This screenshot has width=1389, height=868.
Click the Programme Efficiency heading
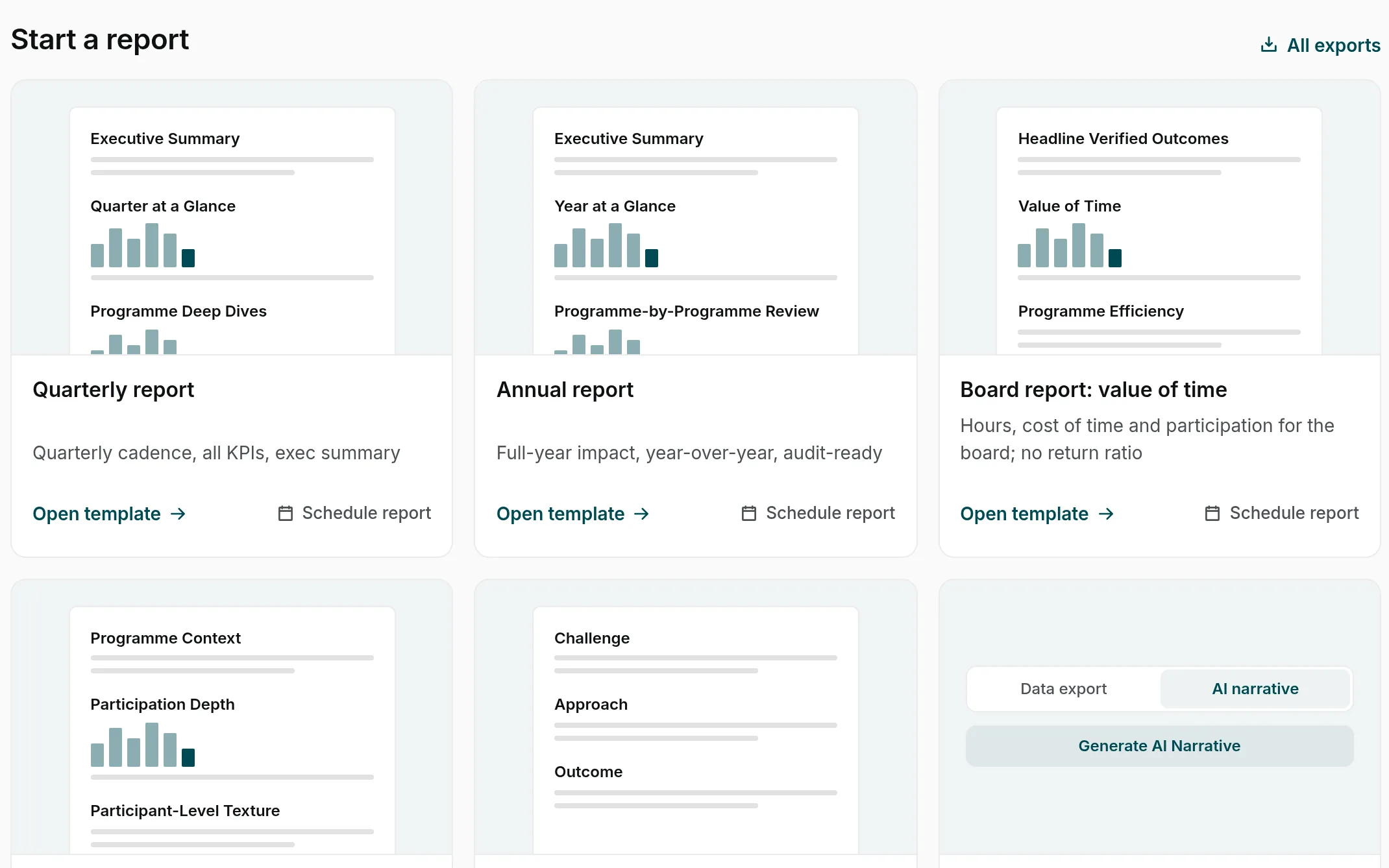[1101, 311]
